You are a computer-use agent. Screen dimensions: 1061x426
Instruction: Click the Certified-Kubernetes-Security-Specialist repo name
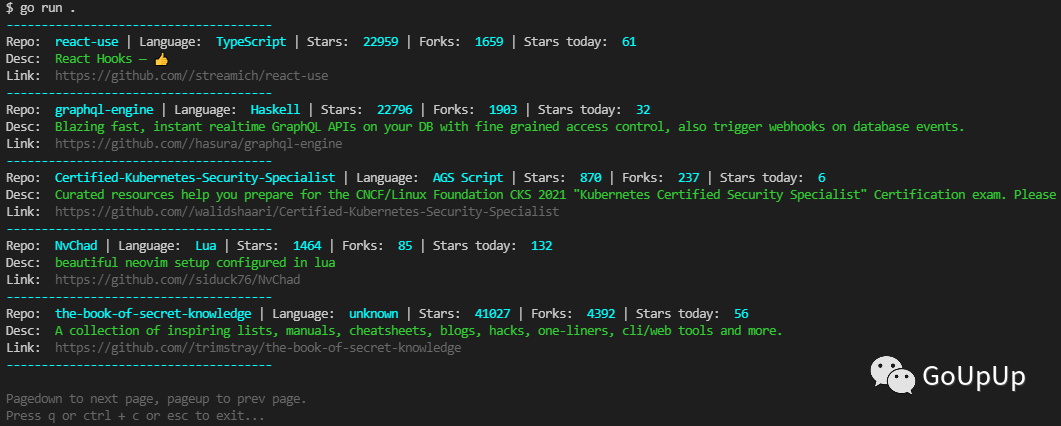click(195, 178)
